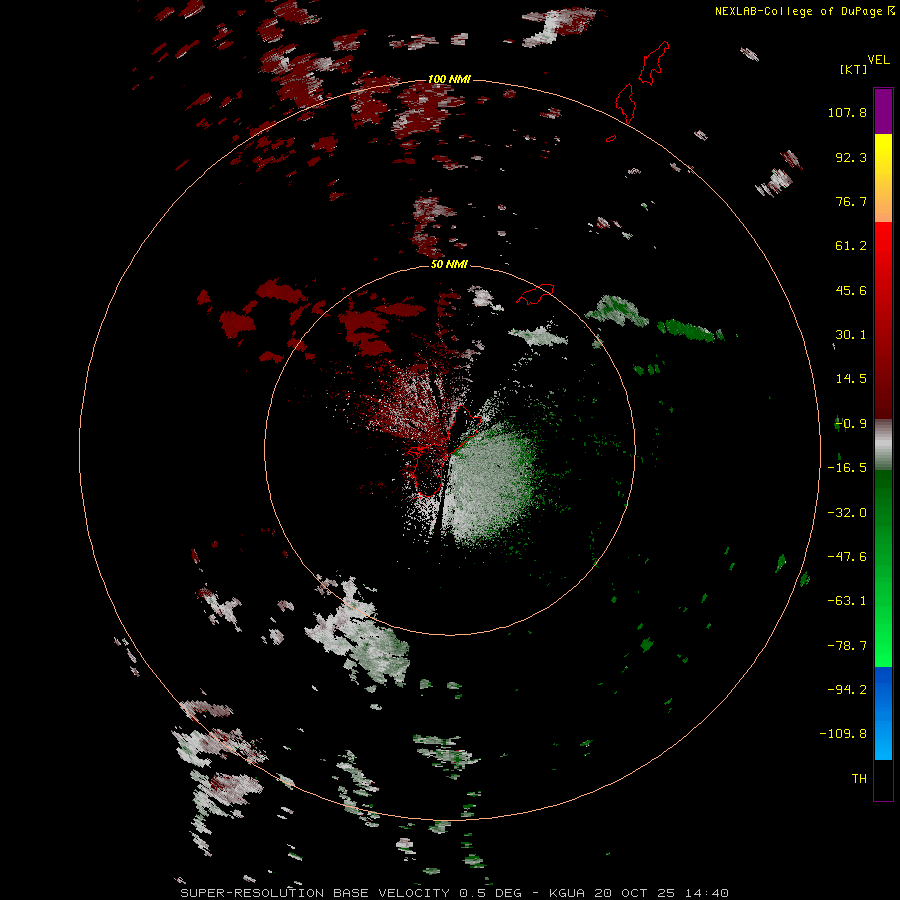Viewport: 900px width, 900px height.
Task: Click the 45.6 scale value
Action: pos(851,290)
